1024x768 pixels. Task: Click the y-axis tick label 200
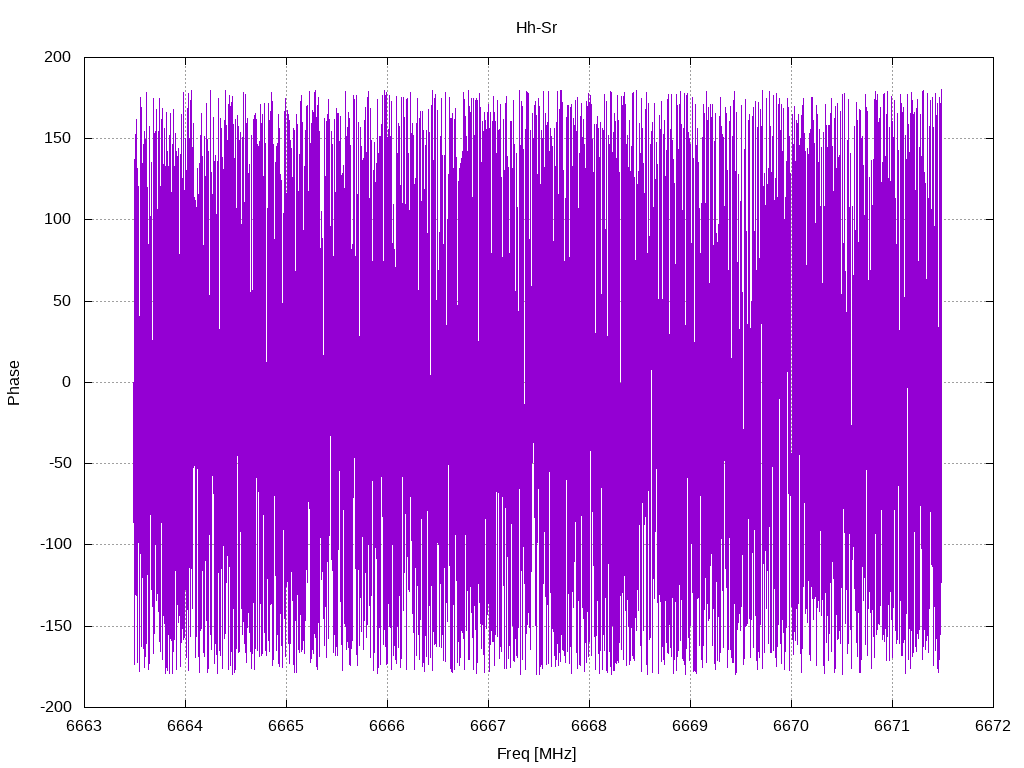[57, 57]
